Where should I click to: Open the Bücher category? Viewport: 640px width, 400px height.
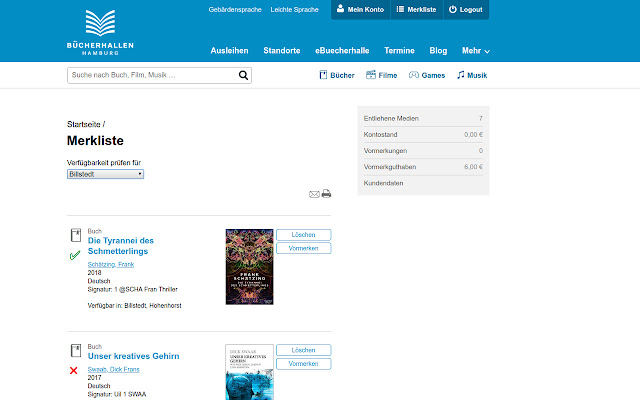coord(337,75)
